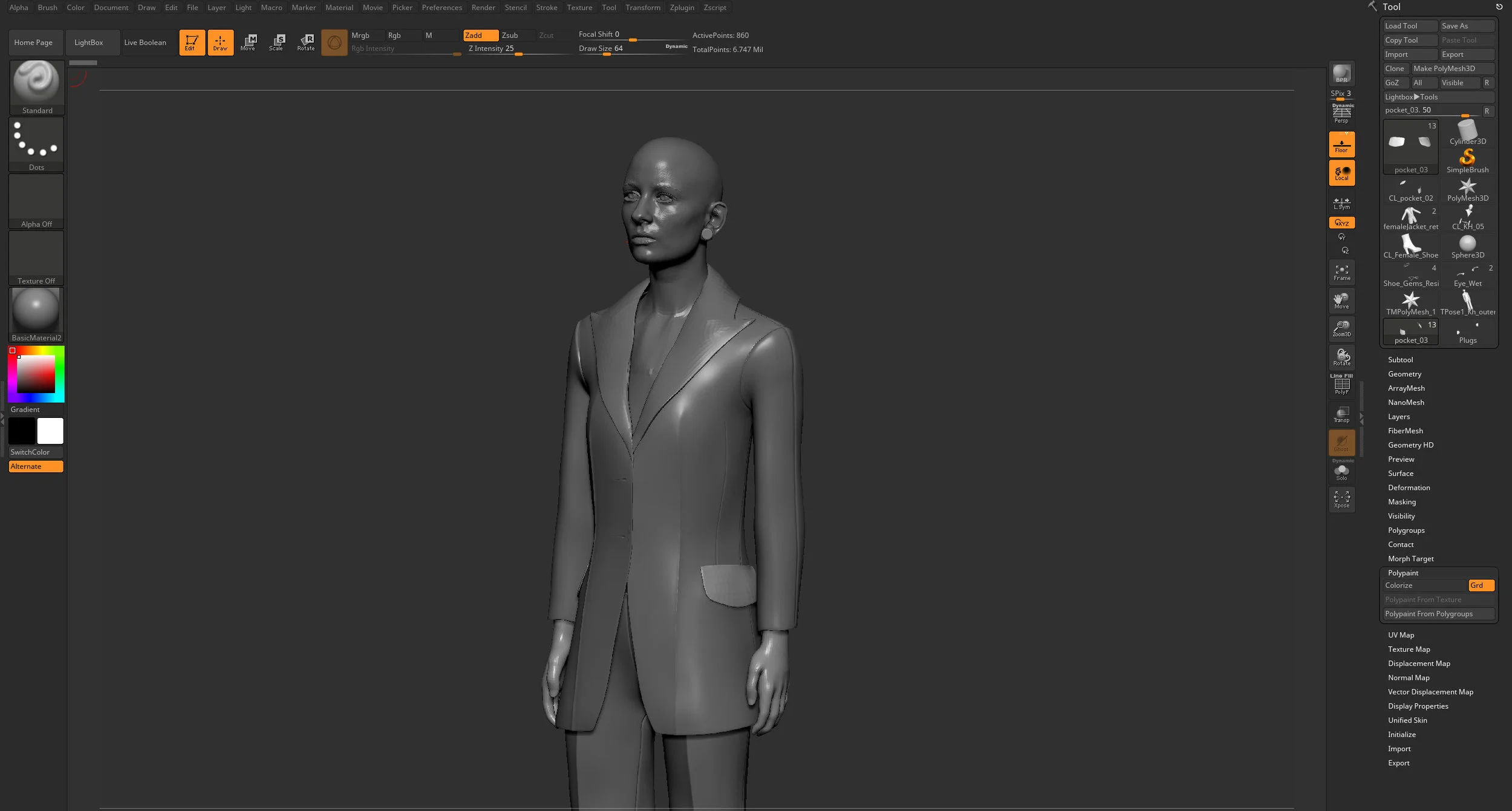
Task: Click the Zoom3D icon
Action: 1341,328
